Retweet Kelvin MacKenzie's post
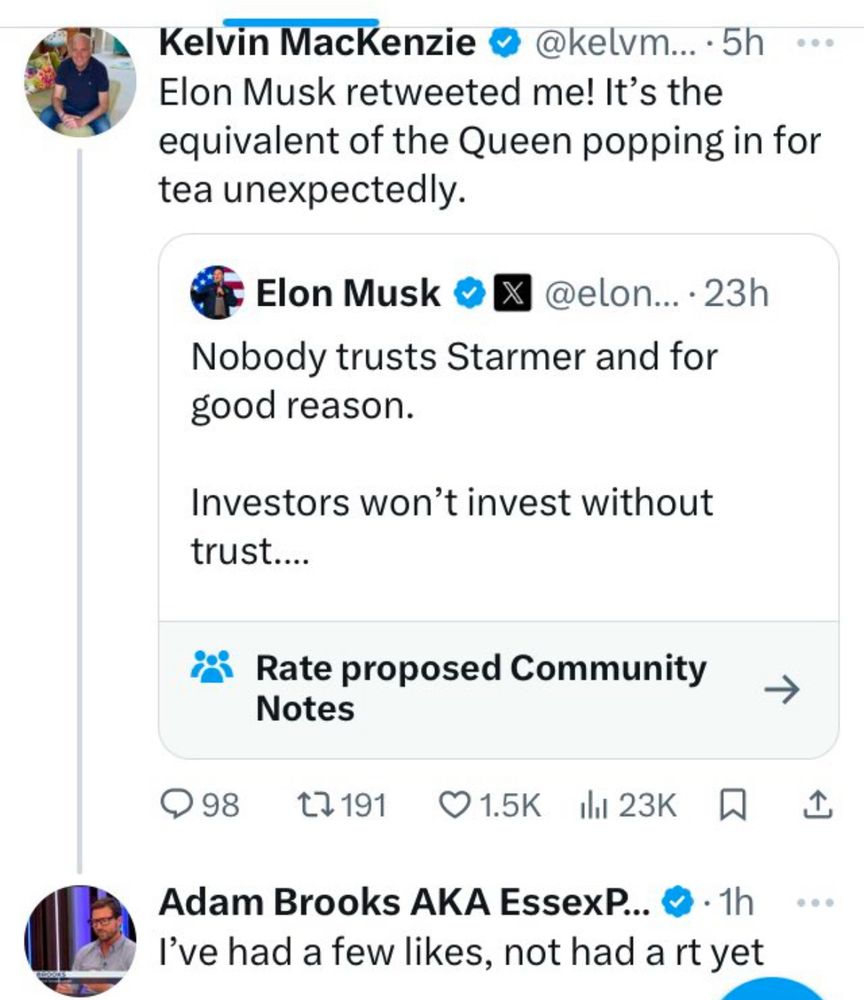 tap(314, 804)
